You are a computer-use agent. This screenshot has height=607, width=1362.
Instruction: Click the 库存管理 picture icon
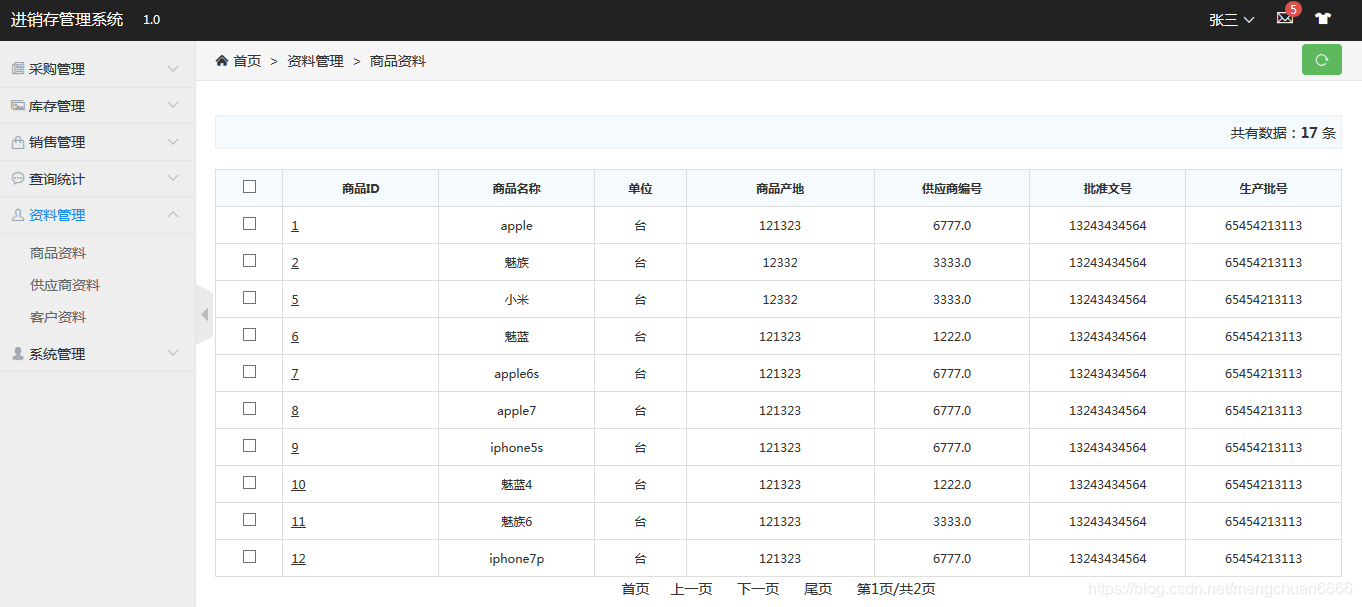[17, 105]
